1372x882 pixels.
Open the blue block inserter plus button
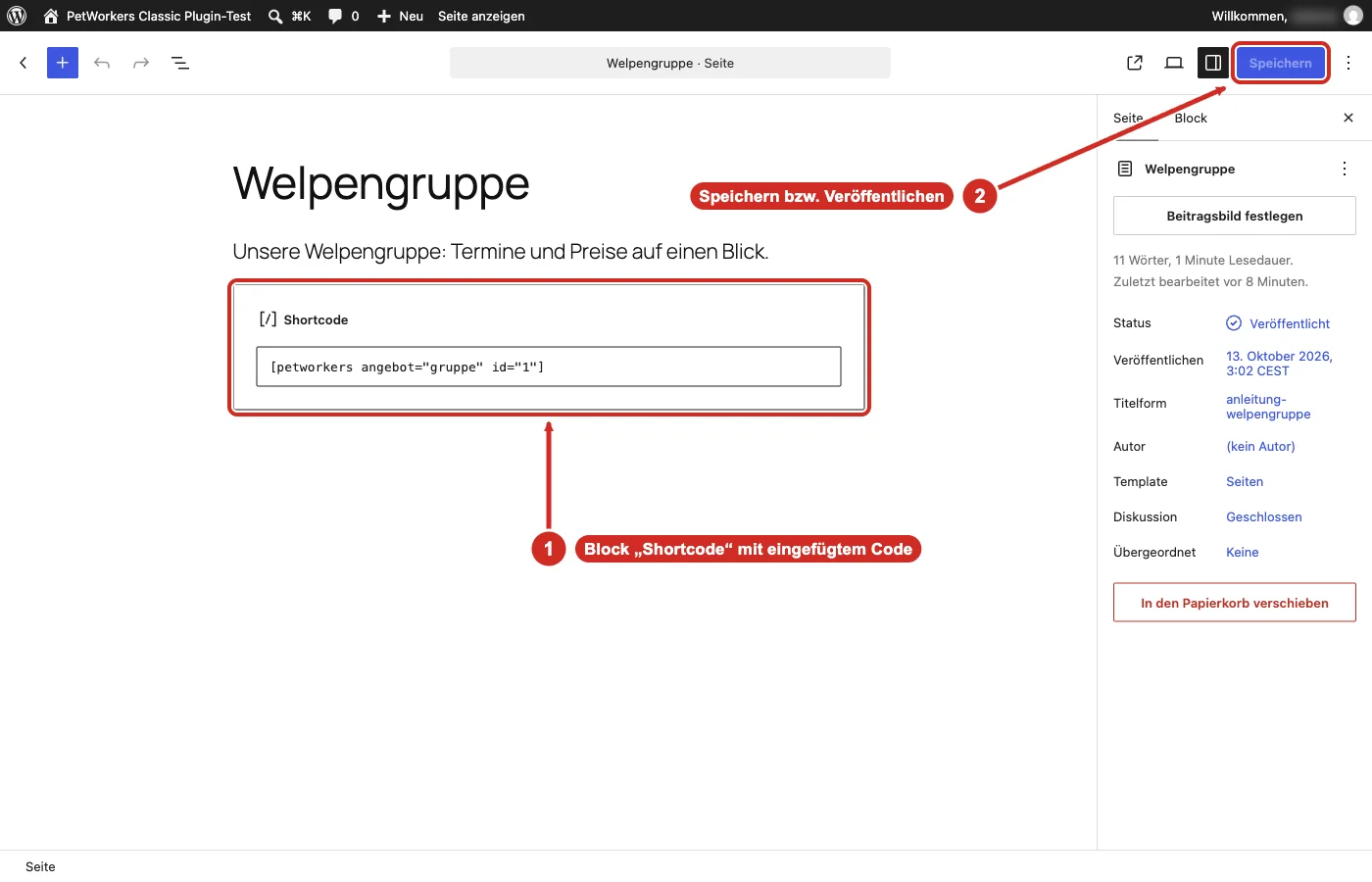[x=63, y=63]
